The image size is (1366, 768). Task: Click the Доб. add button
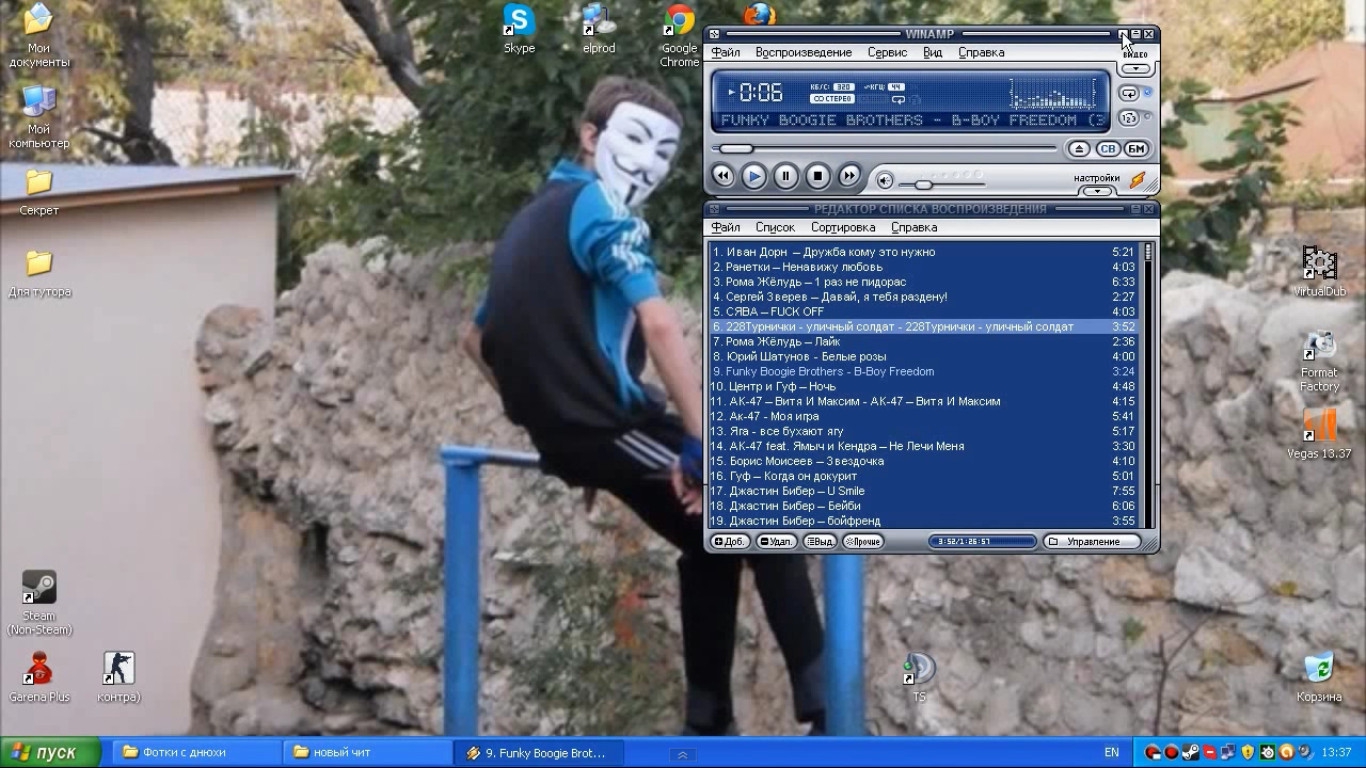pos(730,542)
